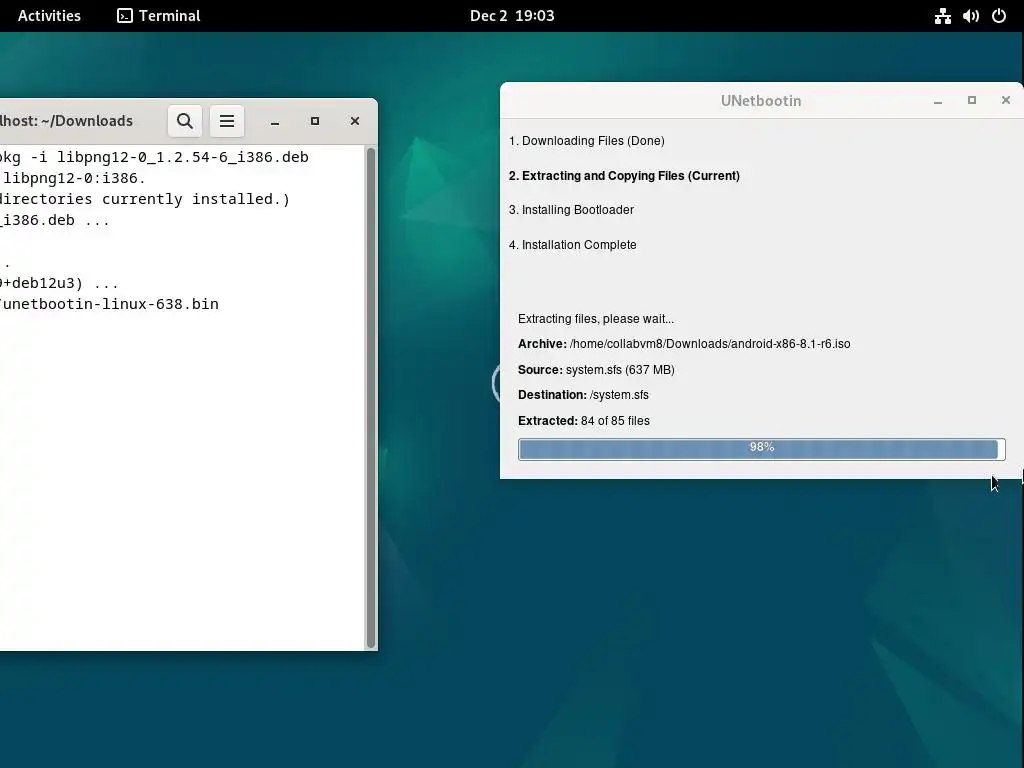Close the Terminal window
The image size is (1024, 768).
(x=355, y=121)
